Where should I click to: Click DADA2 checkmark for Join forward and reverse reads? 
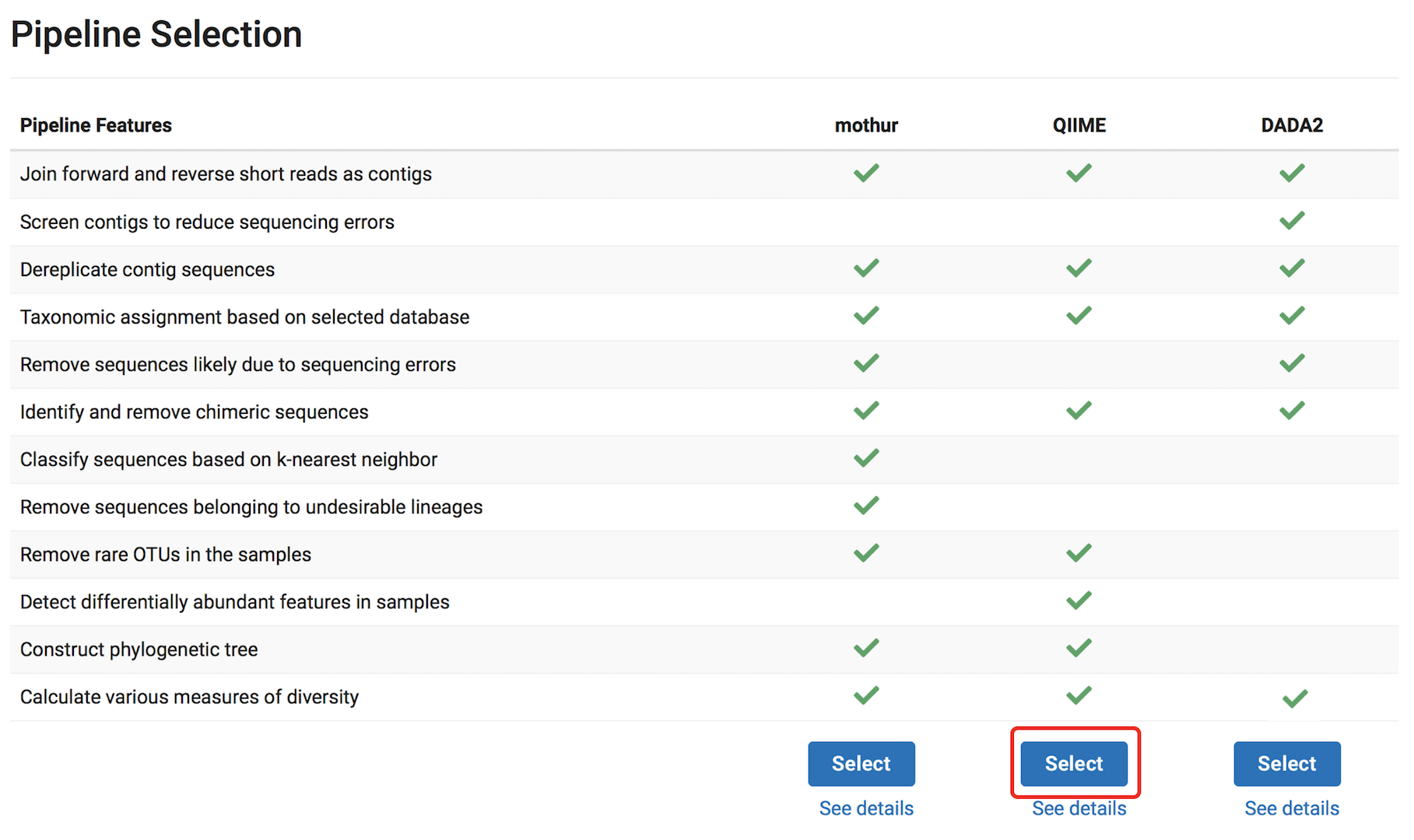pos(1292,173)
